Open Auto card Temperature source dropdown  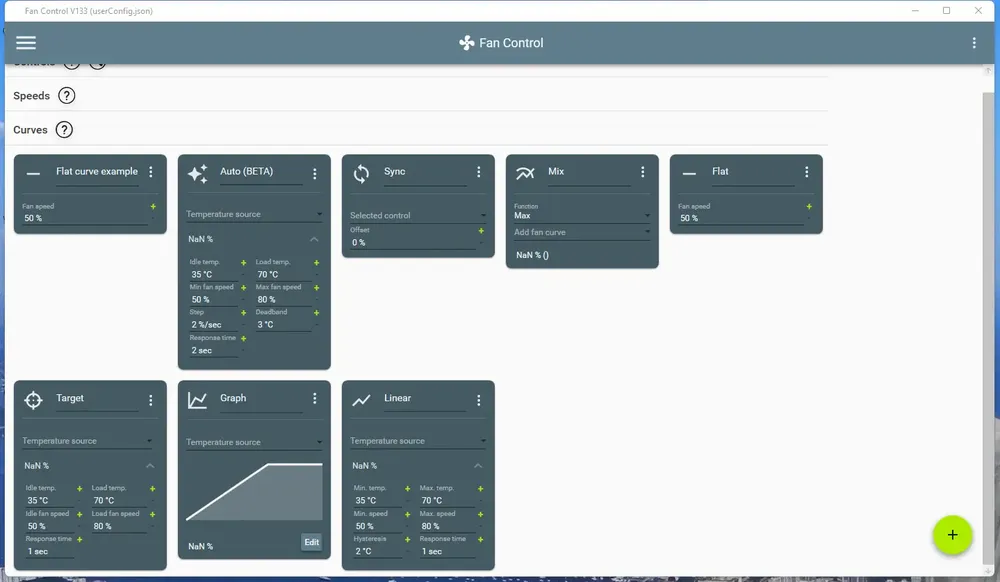(254, 214)
